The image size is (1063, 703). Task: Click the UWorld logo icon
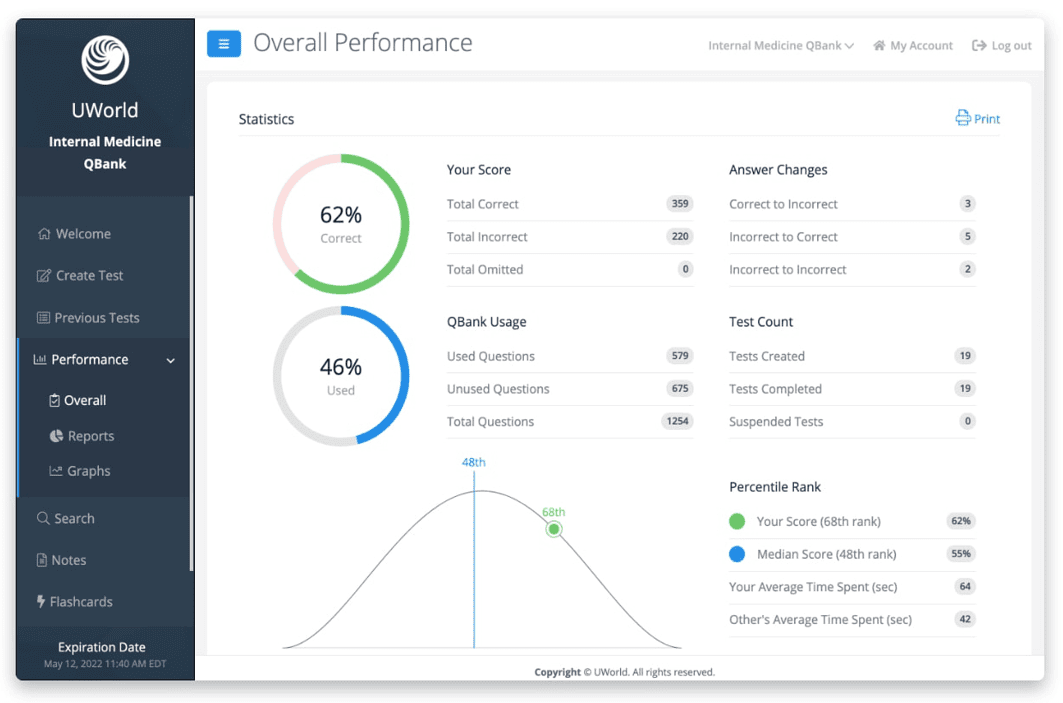pyautogui.click(x=105, y=60)
